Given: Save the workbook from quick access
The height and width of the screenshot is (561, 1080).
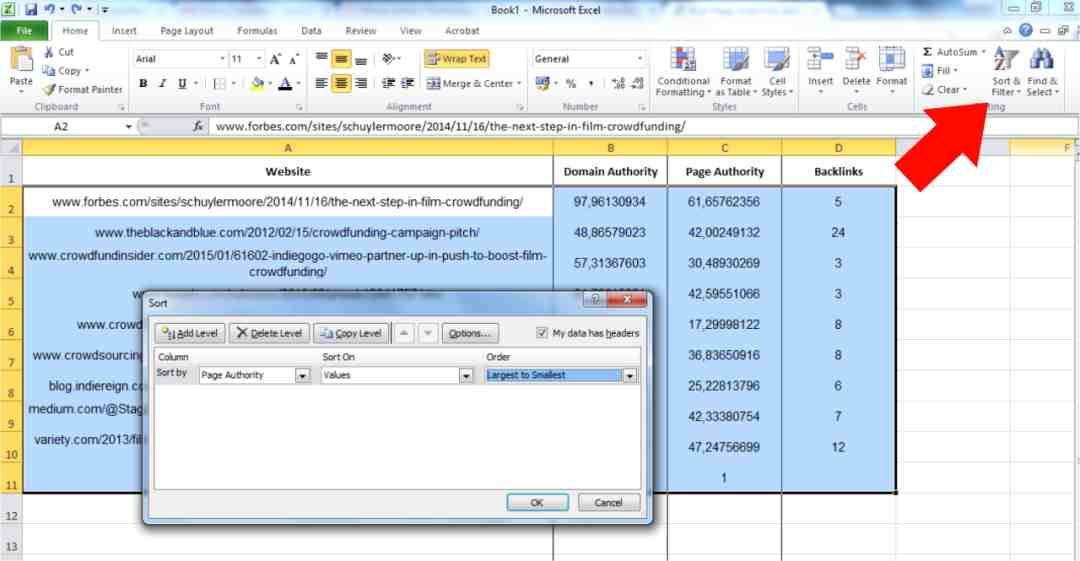Looking at the screenshot, I should tap(31, 10).
